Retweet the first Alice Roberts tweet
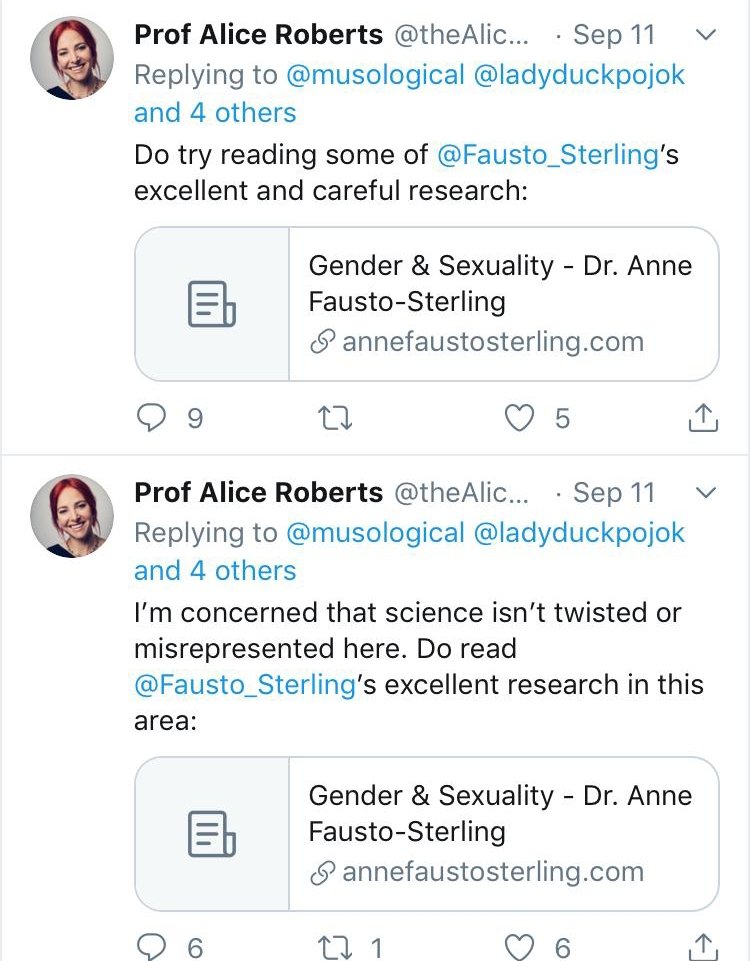Viewport: 750px width, 961px height. [x=336, y=418]
